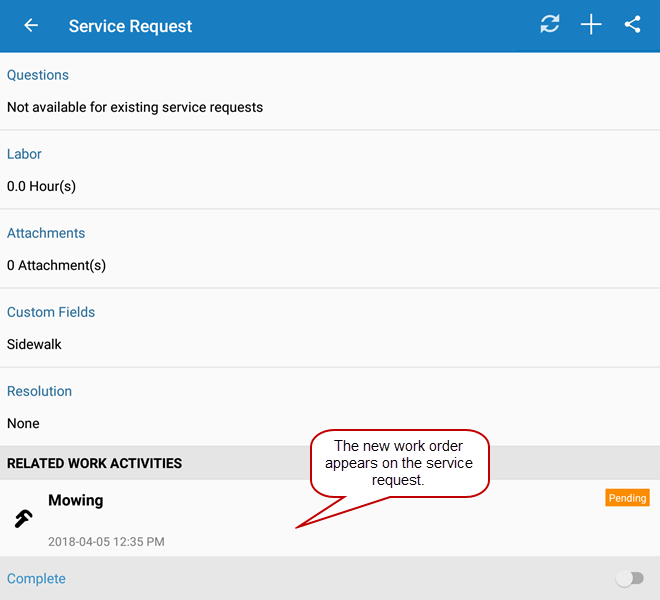This screenshot has height=600, width=660.
Task: Open the Mowing work order
Action: tap(76, 500)
